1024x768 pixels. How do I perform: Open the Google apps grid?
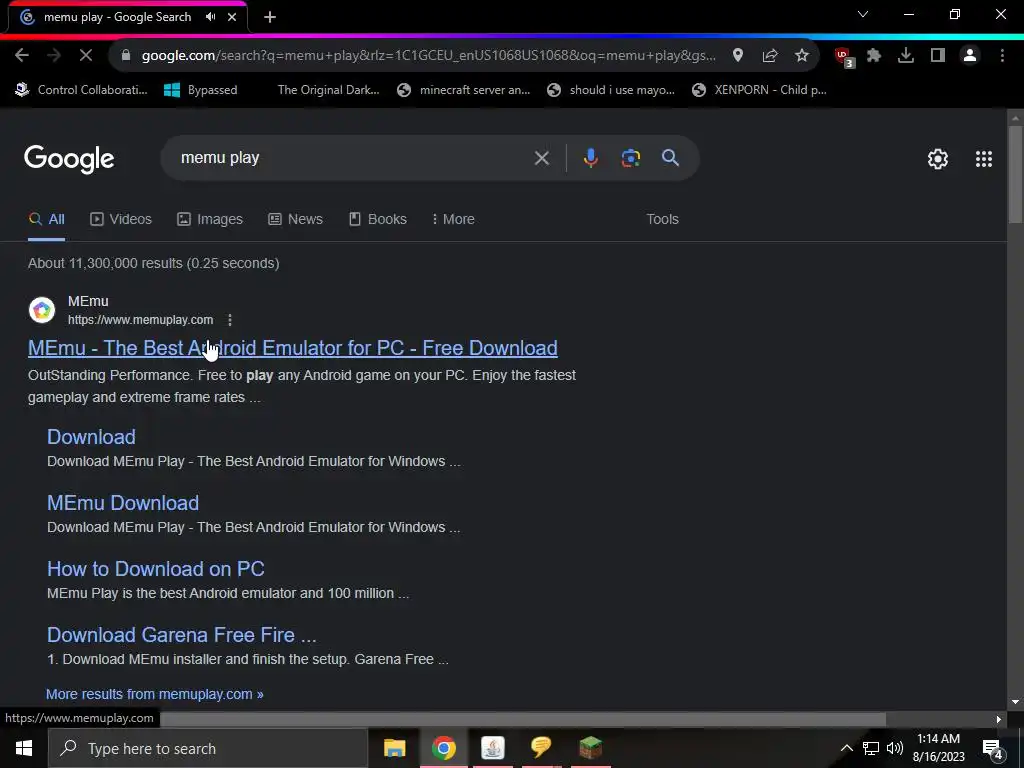tap(984, 159)
